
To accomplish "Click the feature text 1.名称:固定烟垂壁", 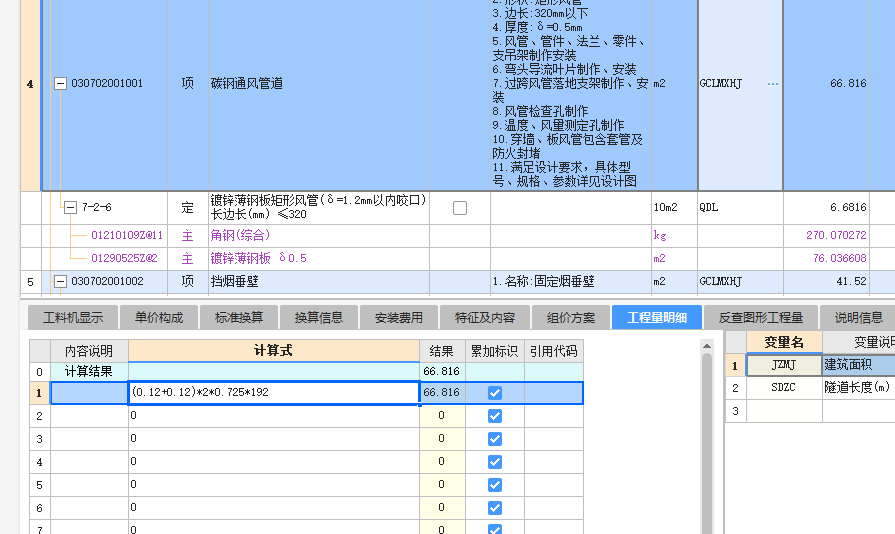I will point(543,281).
